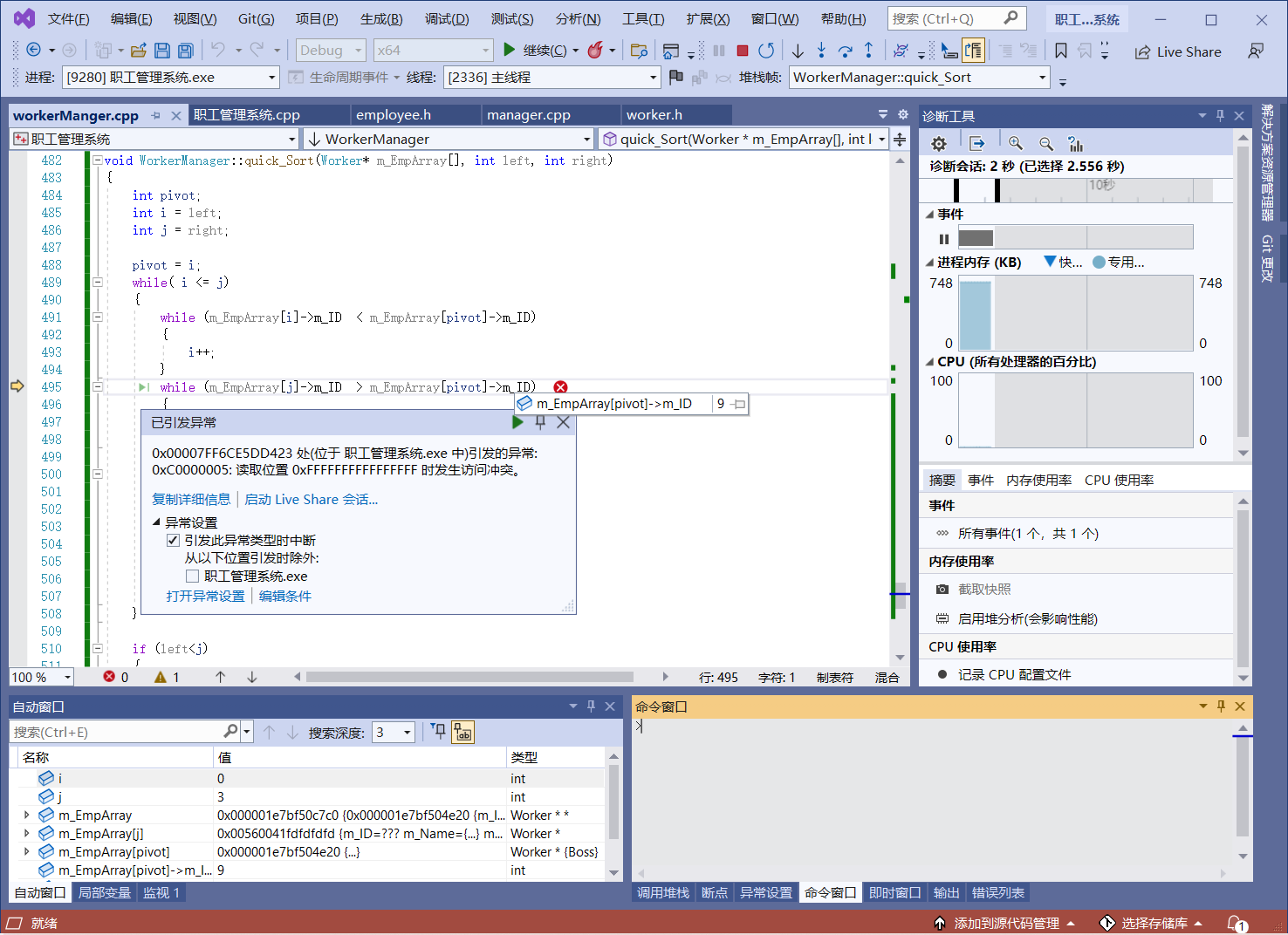Switch to the manager.cpp tab
Image resolution: width=1288 pixels, height=935 pixels.
[529, 115]
